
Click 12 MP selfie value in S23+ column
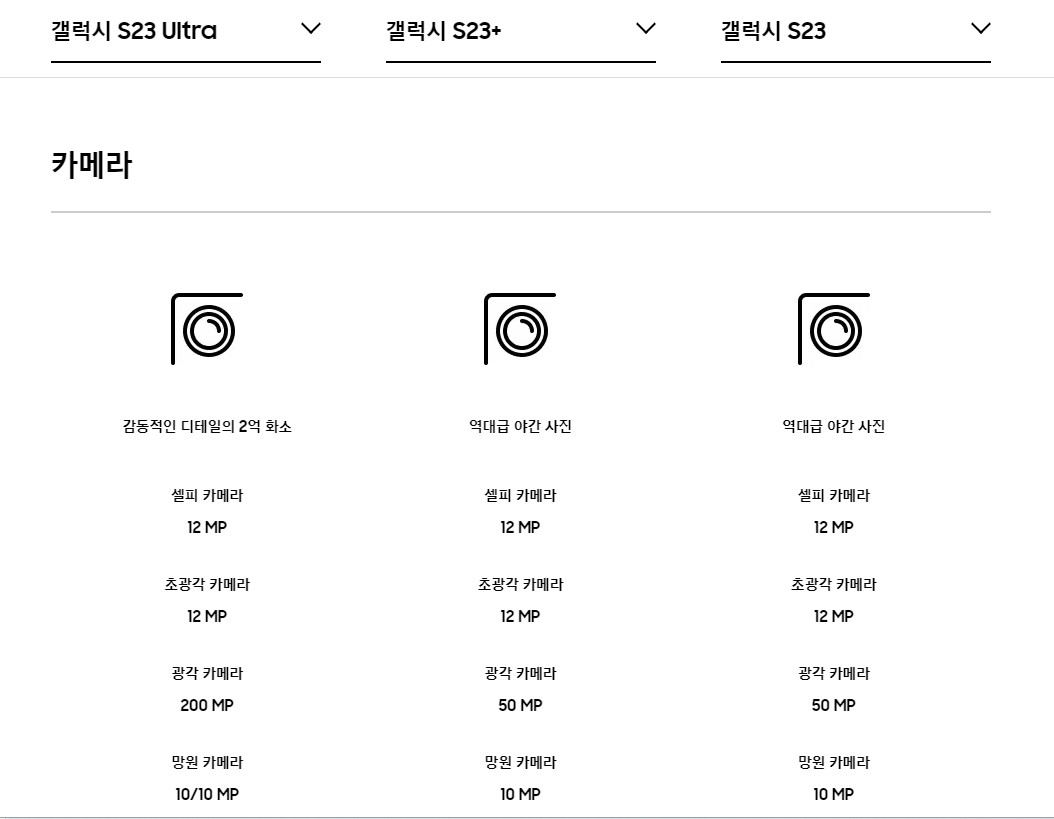pos(520,527)
